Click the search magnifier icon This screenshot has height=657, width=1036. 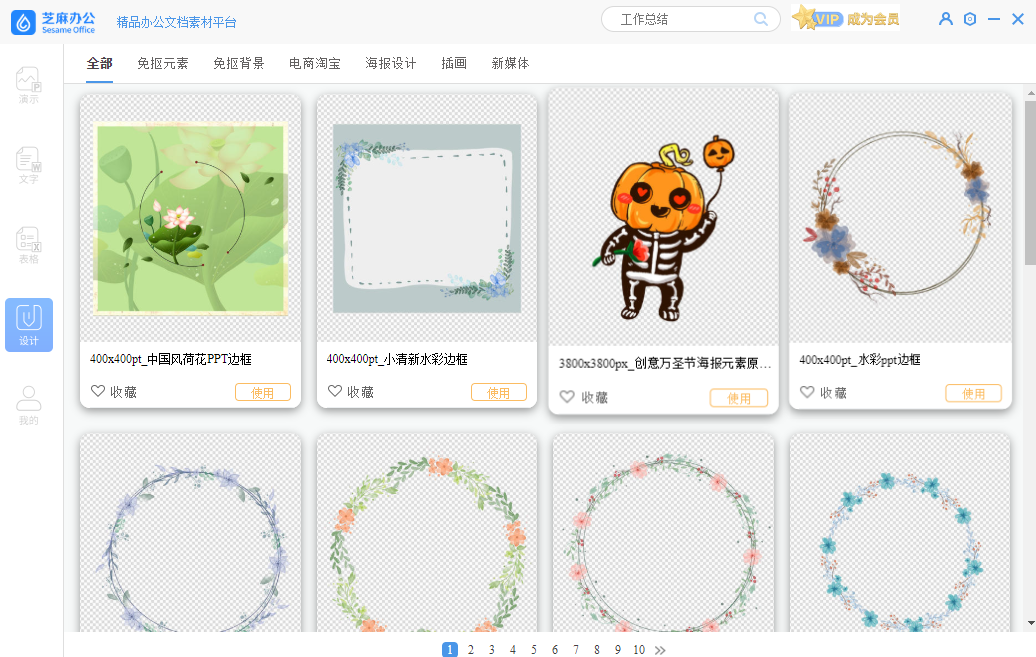point(760,19)
